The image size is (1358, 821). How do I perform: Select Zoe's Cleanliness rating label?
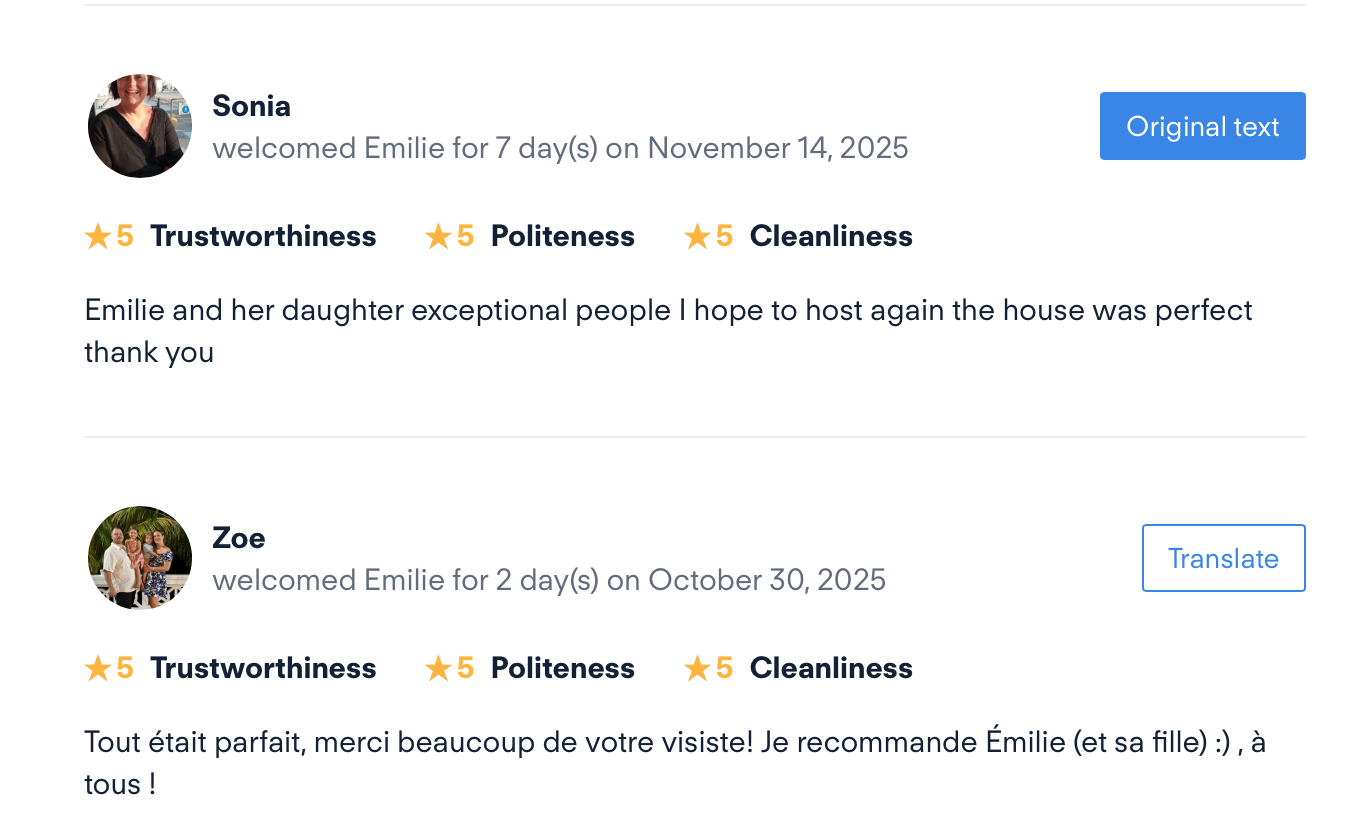[x=831, y=669]
